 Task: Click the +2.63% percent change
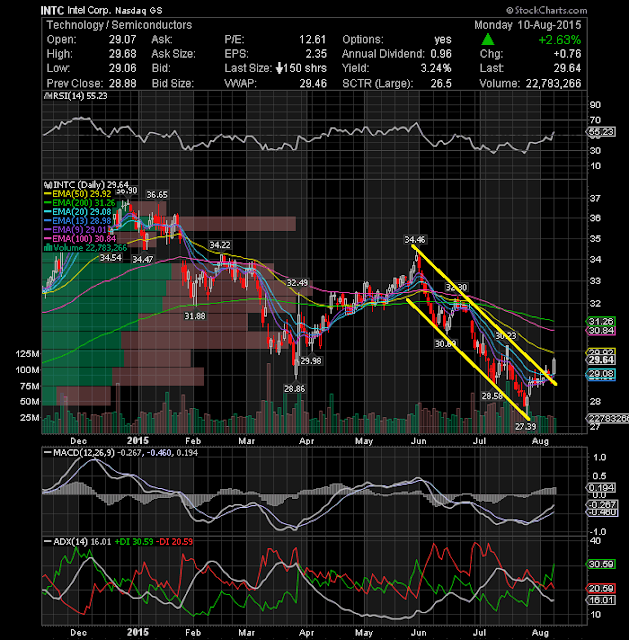[x=560, y=40]
